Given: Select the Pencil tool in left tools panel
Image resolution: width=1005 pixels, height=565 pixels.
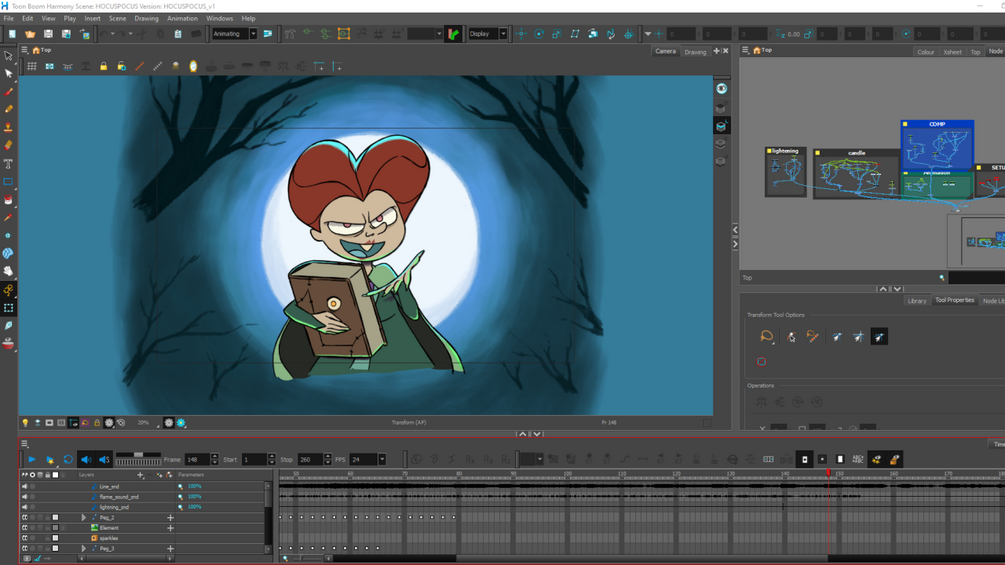Looking at the screenshot, I should [8, 110].
